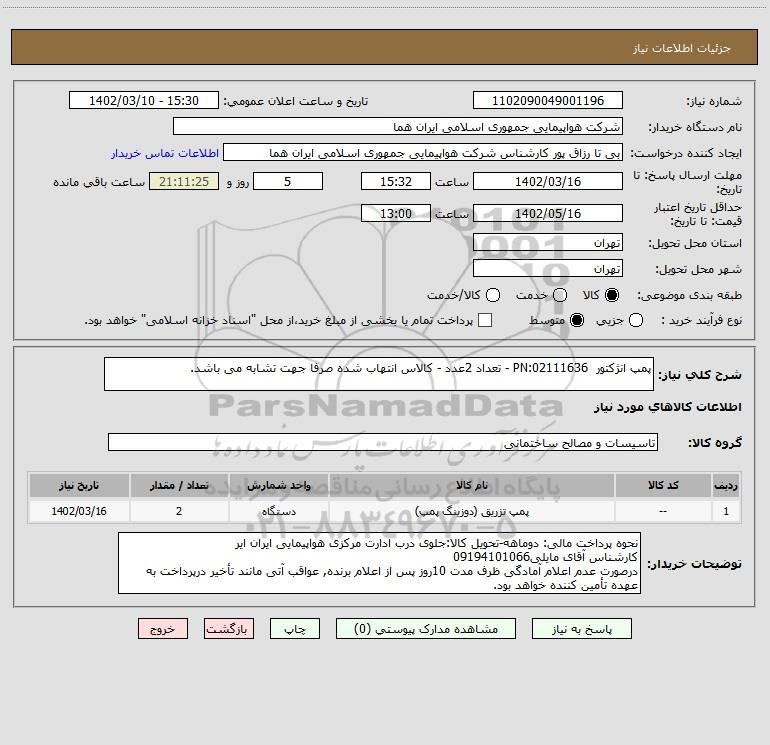Viewport: 770px width, 745px height.
Task: Click the response deadline date 1402/03/16 field
Action: pyautogui.click(x=548, y=181)
